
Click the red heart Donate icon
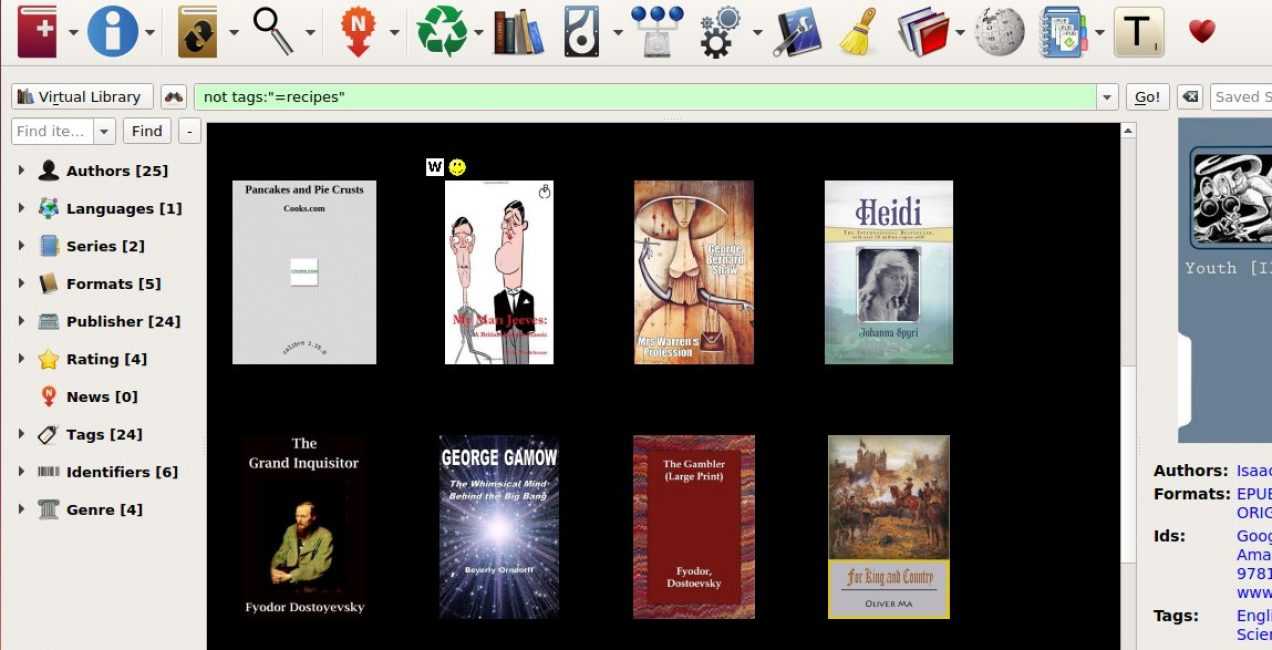coord(1201,31)
